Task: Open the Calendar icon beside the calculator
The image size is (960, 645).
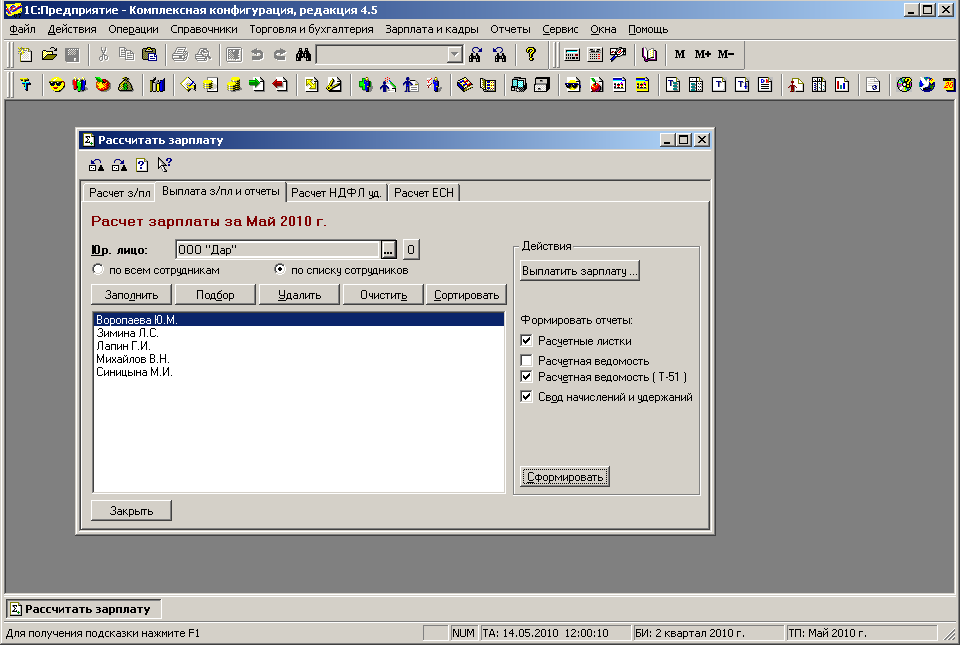Action: [595, 54]
